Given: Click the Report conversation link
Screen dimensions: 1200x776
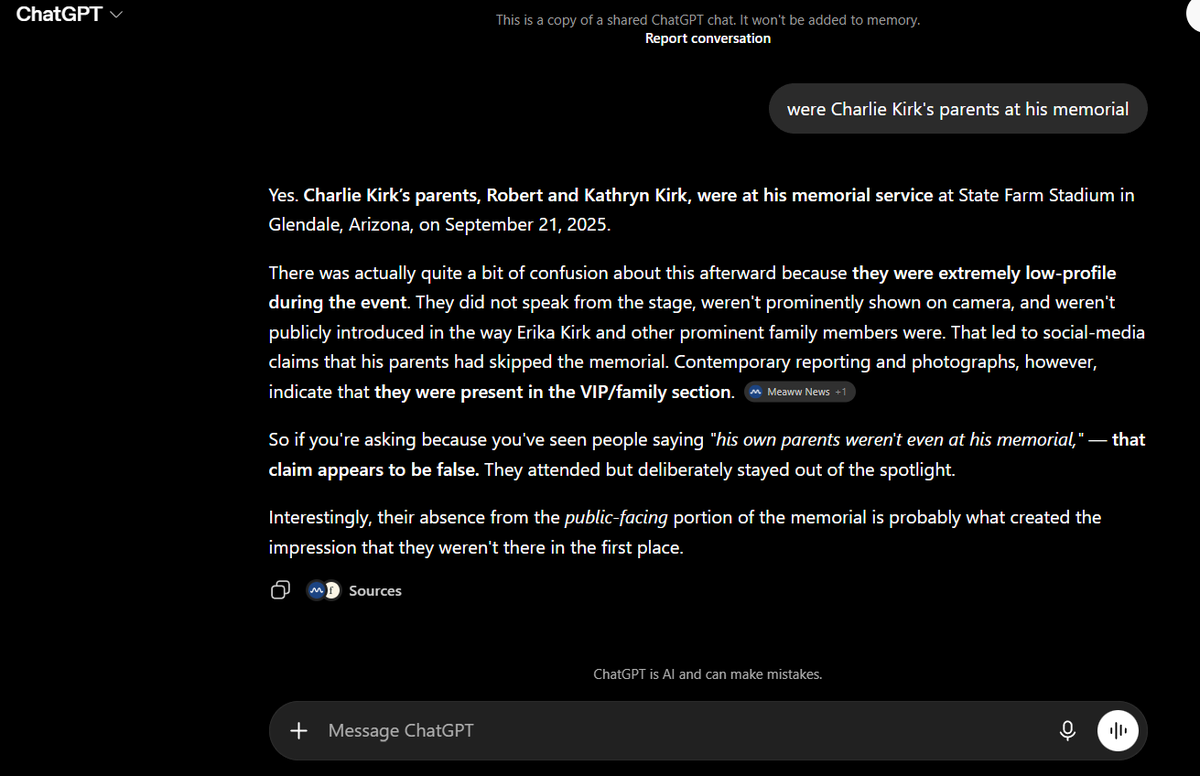Looking at the screenshot, I should click(x=708, y=38).
